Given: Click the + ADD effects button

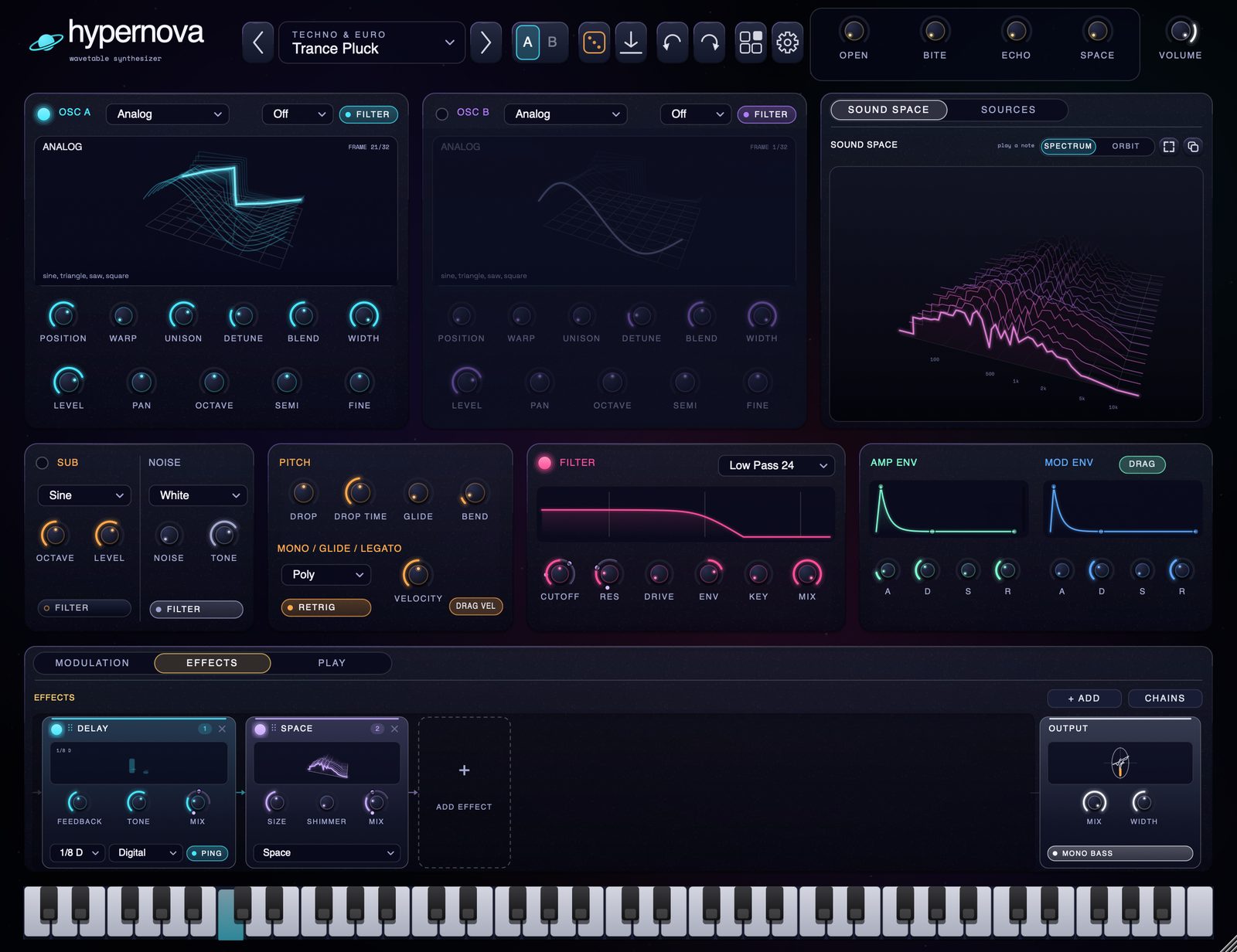Looking at the screenshot, I should (x=1084, y=698).
